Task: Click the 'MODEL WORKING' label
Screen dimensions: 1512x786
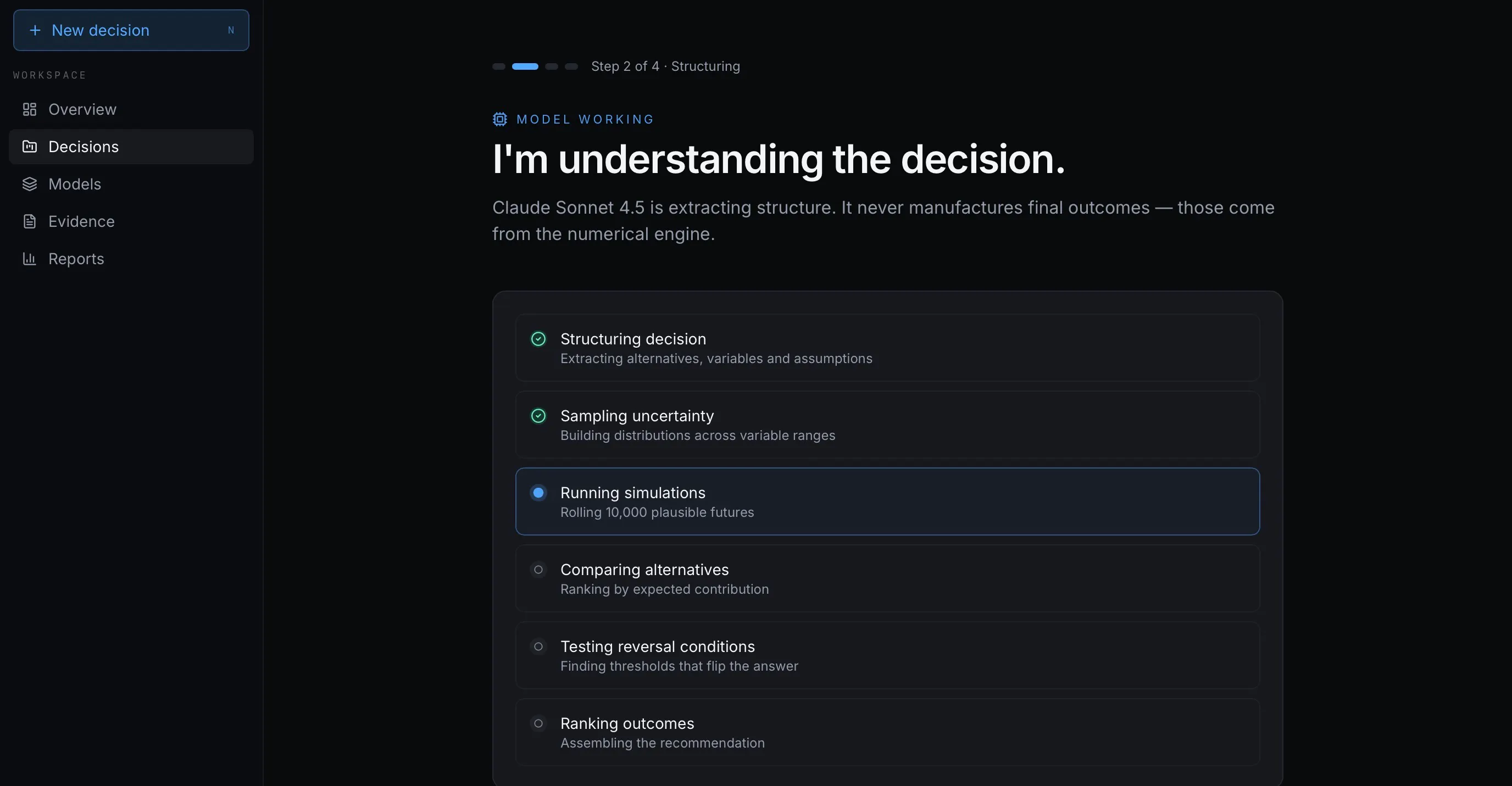Action: pos(585,119)
